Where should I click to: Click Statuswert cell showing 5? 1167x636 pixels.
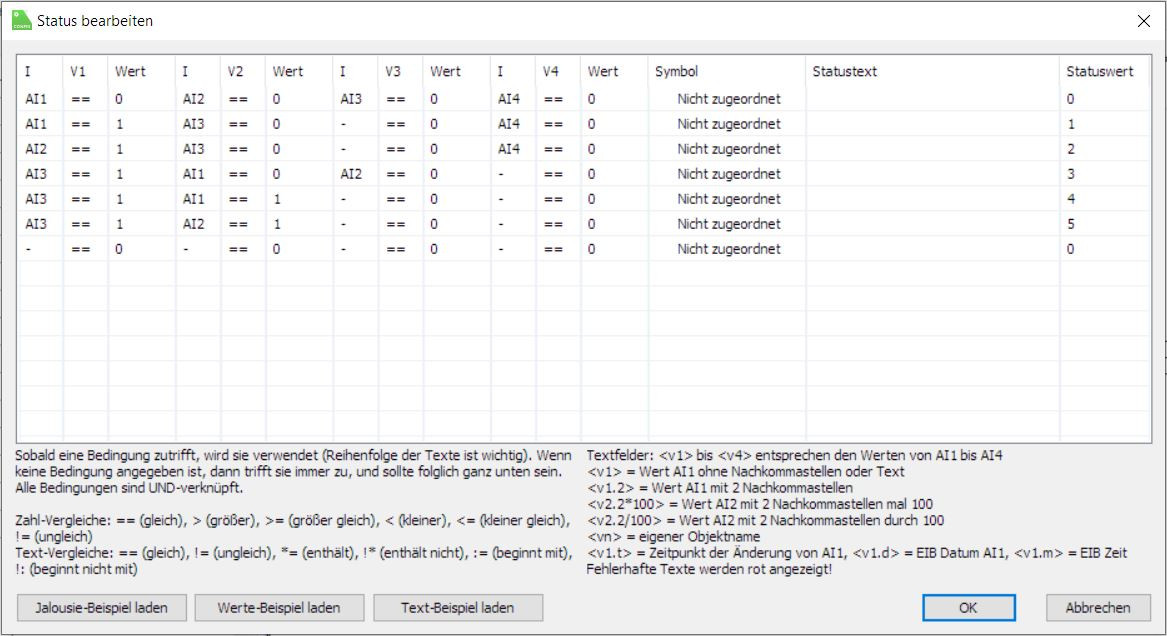click(1105, 224)
